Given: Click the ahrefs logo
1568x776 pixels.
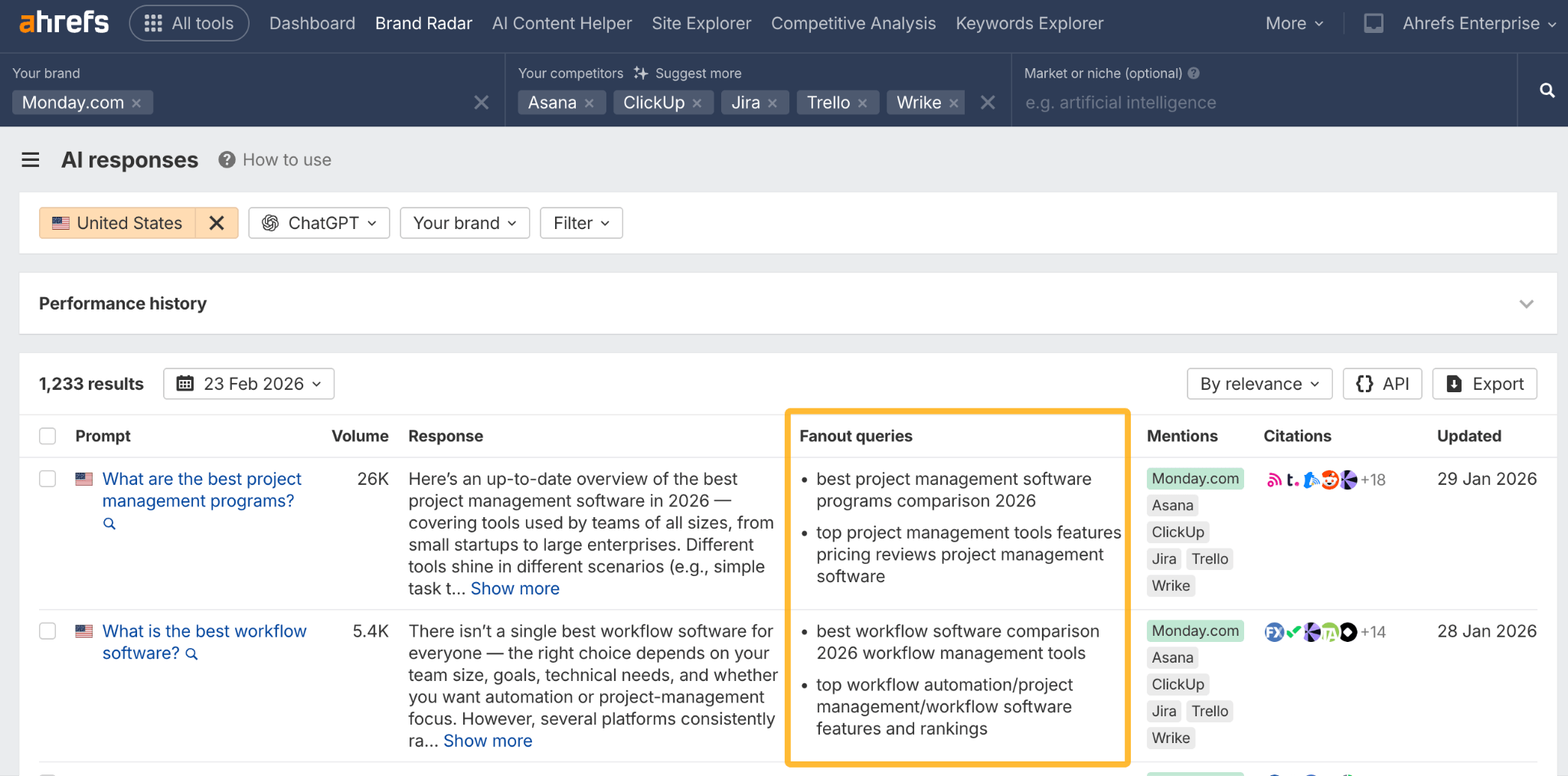Looking at the screenshot, I should [64, 22].
